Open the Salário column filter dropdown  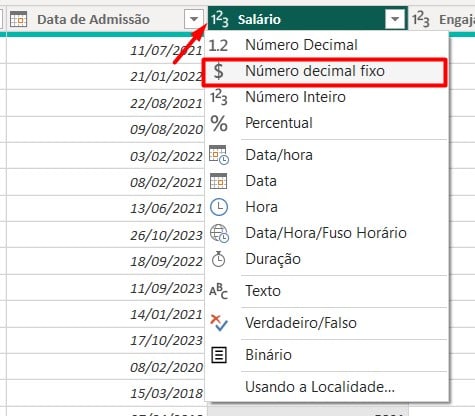[395, 19]
